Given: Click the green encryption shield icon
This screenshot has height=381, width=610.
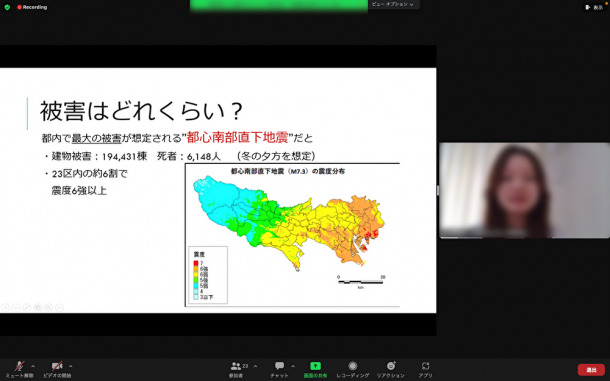Looking at the screenshot, I should (7, 7).
